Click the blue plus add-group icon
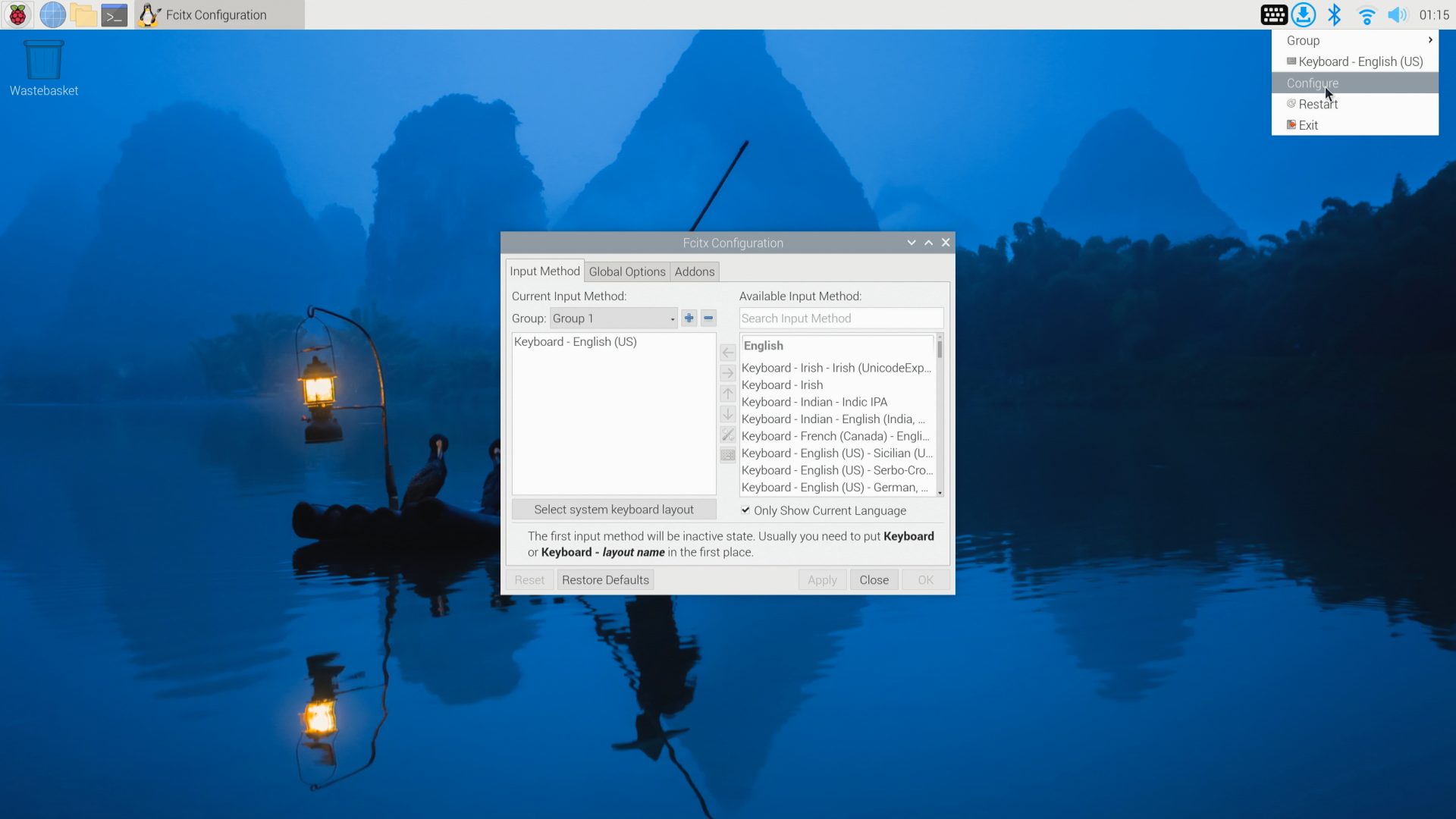The height and width of the screenshot is (819, 1456). 689,318
